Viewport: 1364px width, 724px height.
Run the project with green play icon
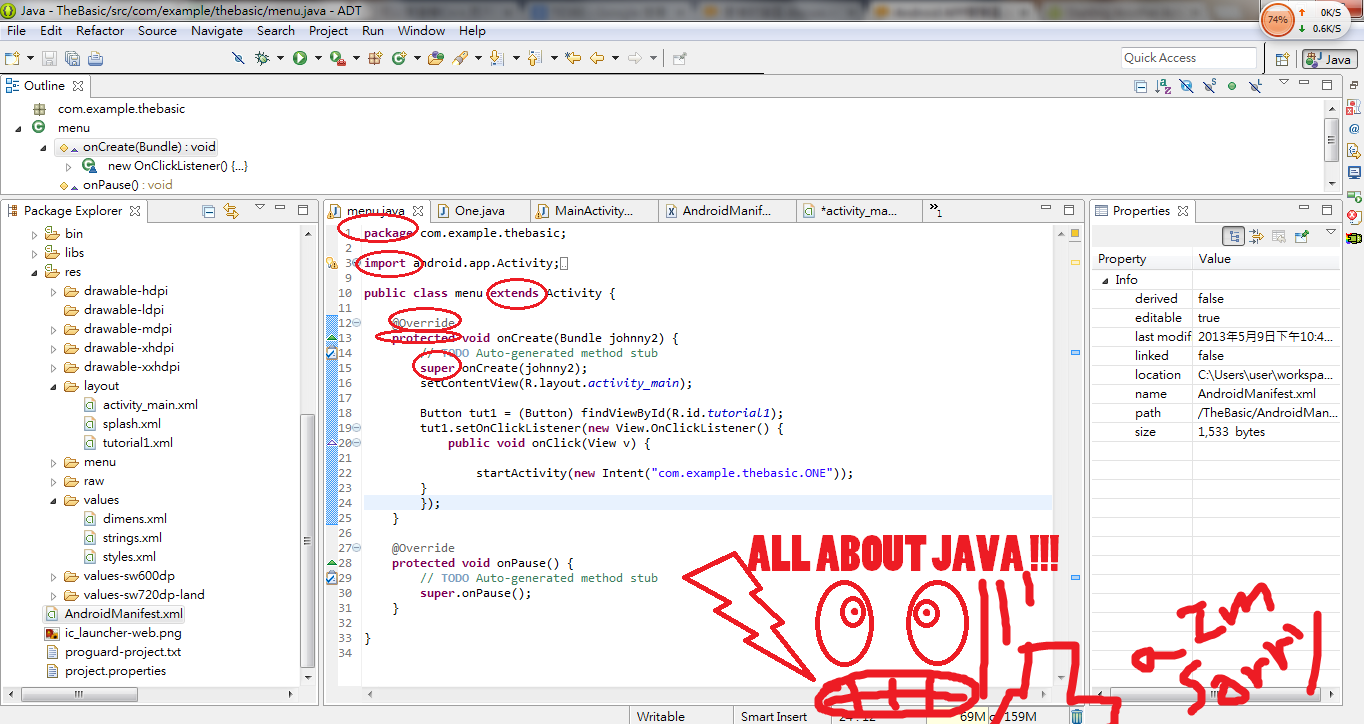299,58
